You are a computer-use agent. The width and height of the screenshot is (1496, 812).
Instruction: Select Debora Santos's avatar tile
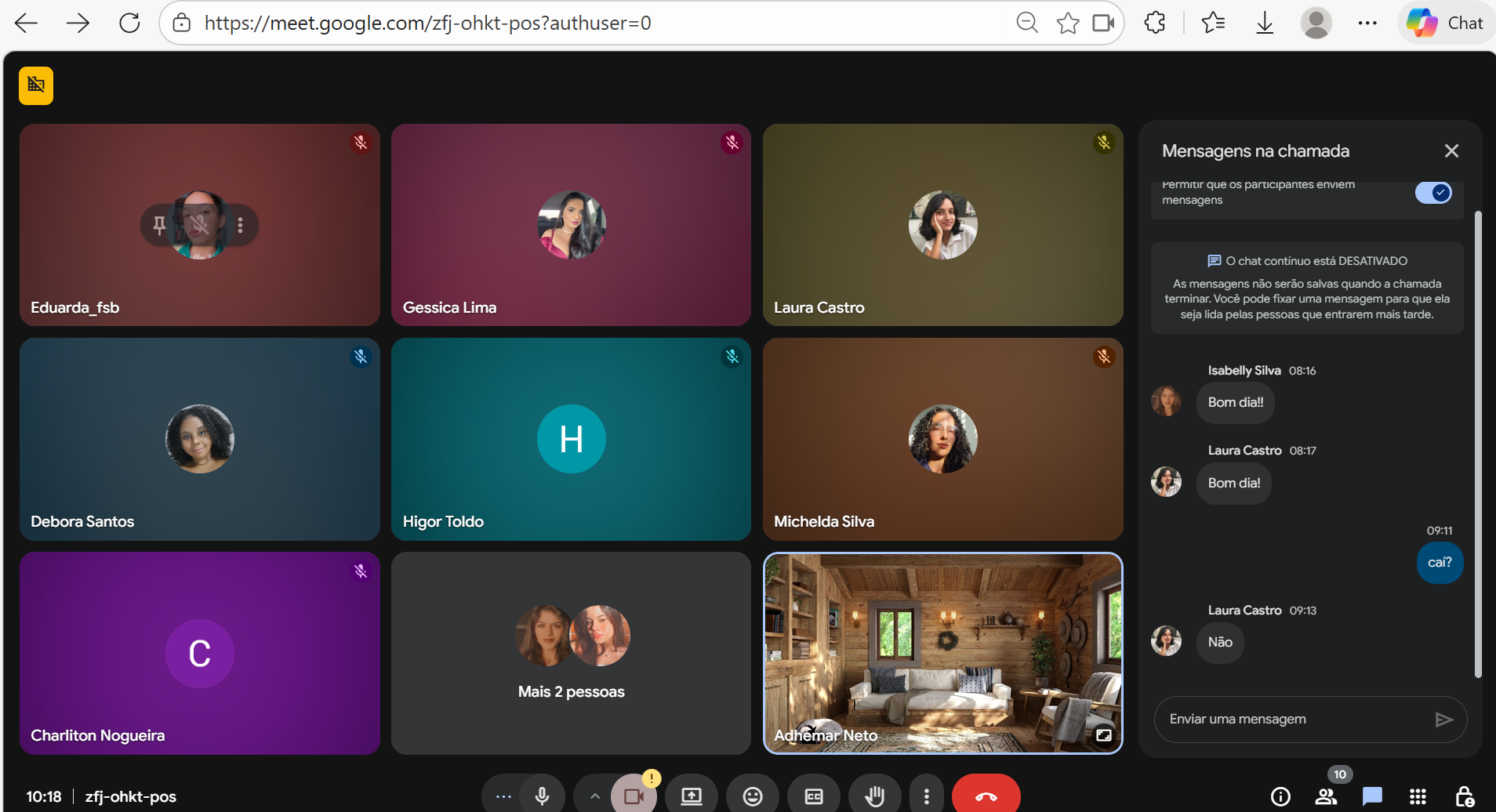coord(200,439)
